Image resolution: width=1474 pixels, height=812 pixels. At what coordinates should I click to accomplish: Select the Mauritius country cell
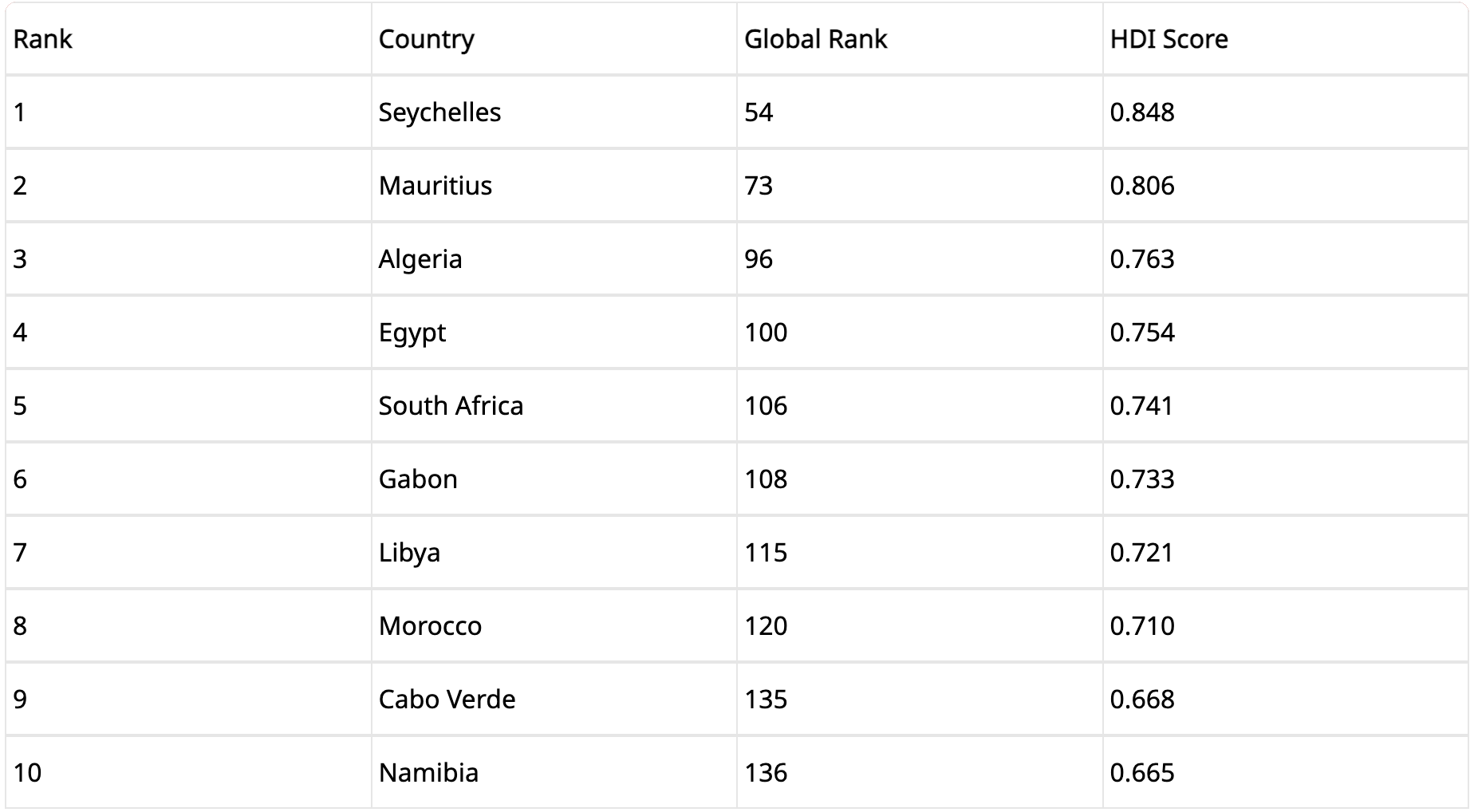(435, 186)
